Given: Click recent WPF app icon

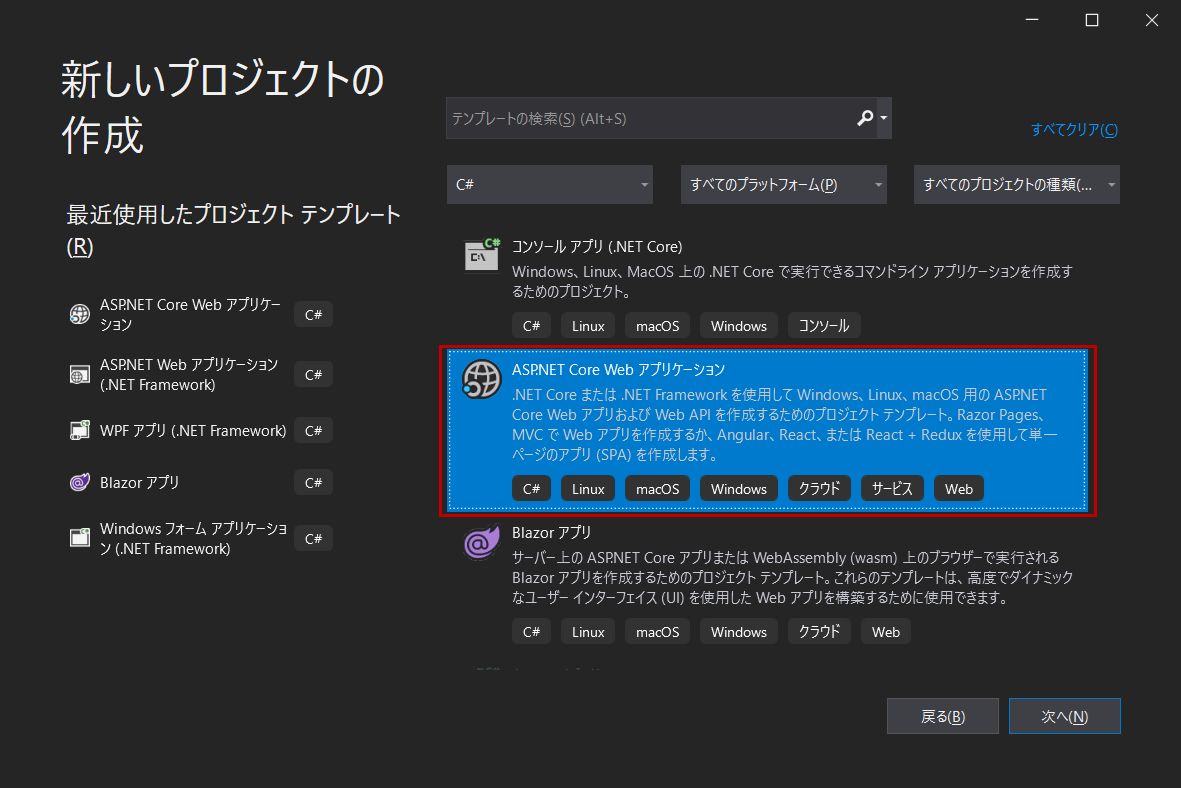Looking at the screenshot, I should point(80,430).
